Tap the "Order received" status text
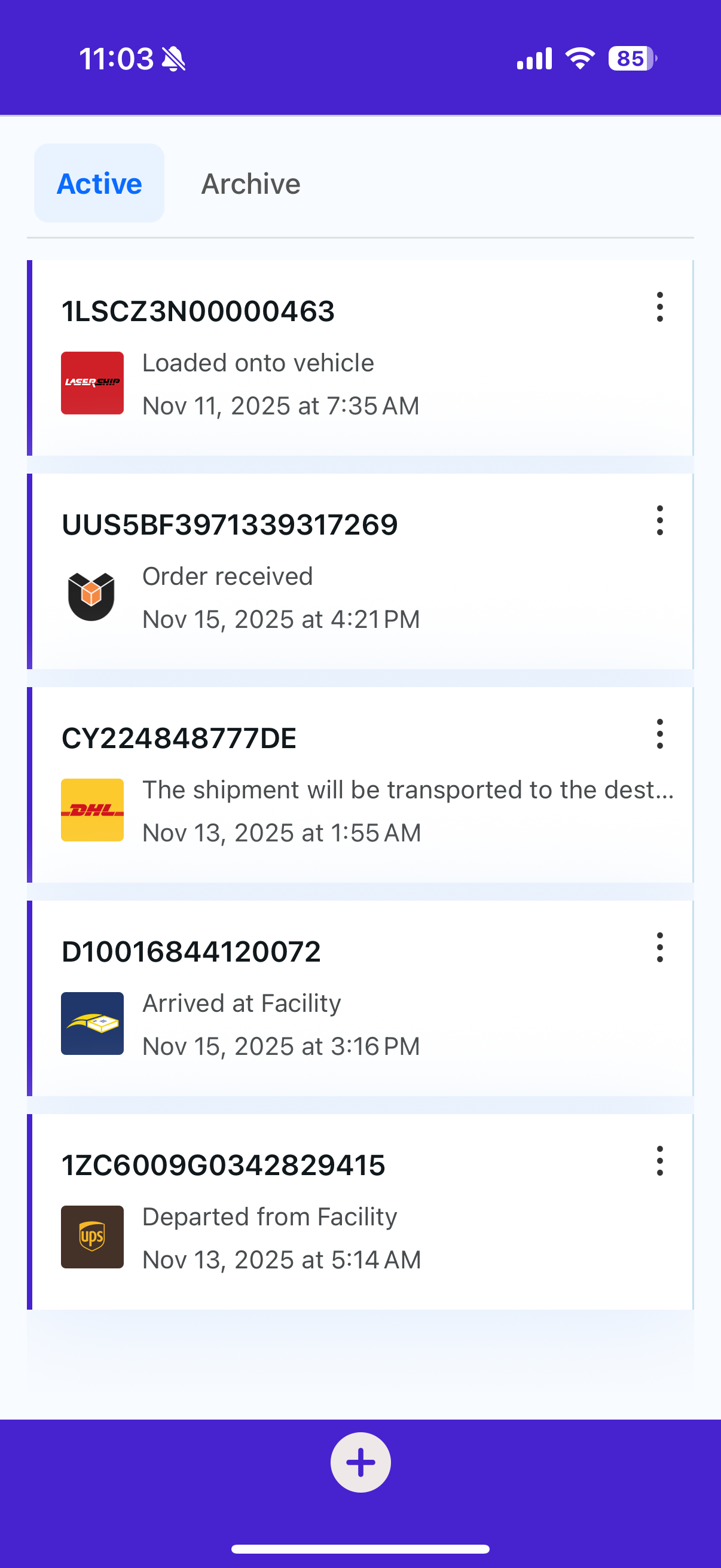 coord(228,576)
